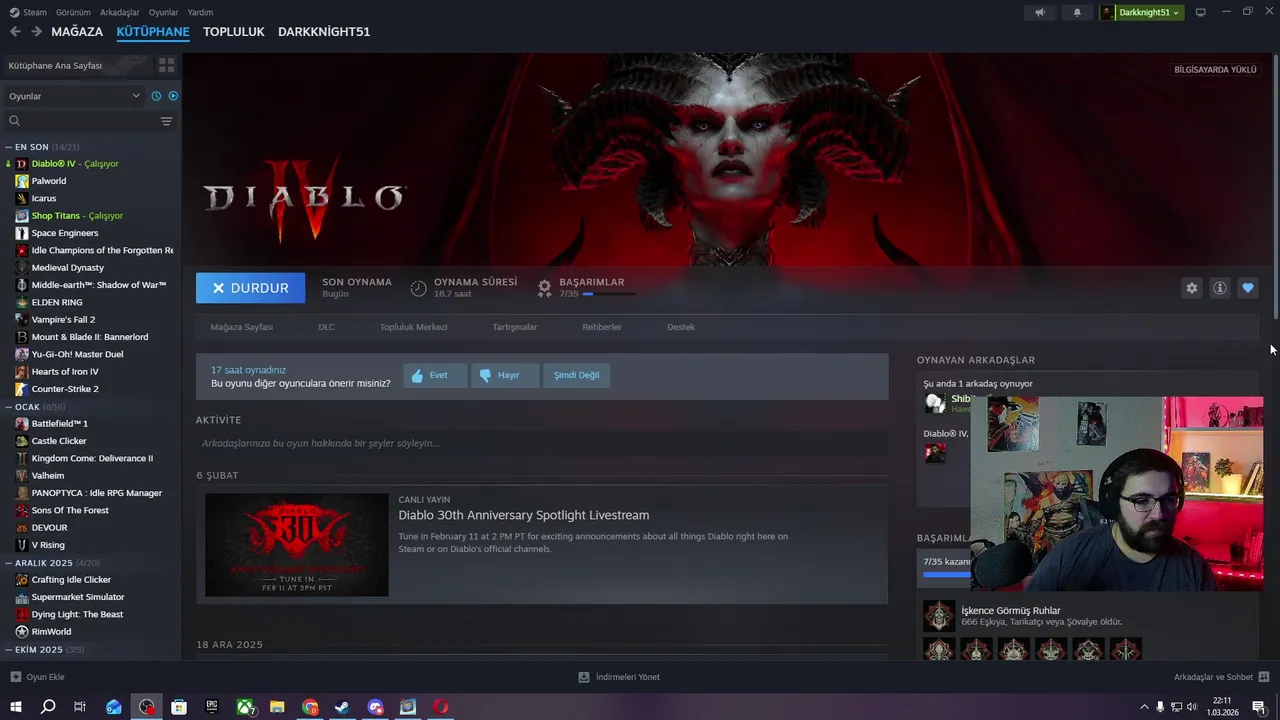Open the Yardım menu
Image resolution: width=1280 pixels, height=720 pixels.
click(200, 12)
